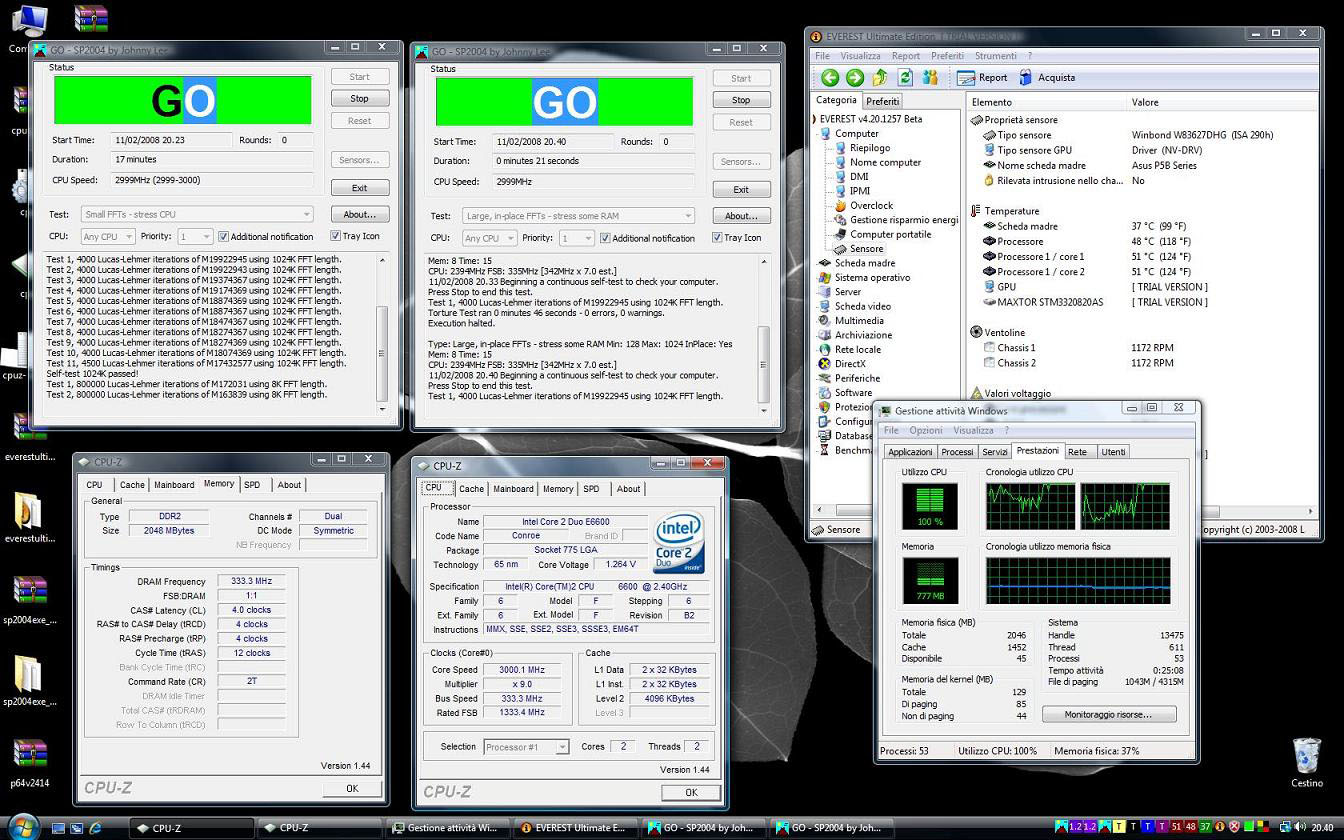Click About... in left SP2004 window
The height and width of the screenshot is (840, 1344).
point(360,214)
